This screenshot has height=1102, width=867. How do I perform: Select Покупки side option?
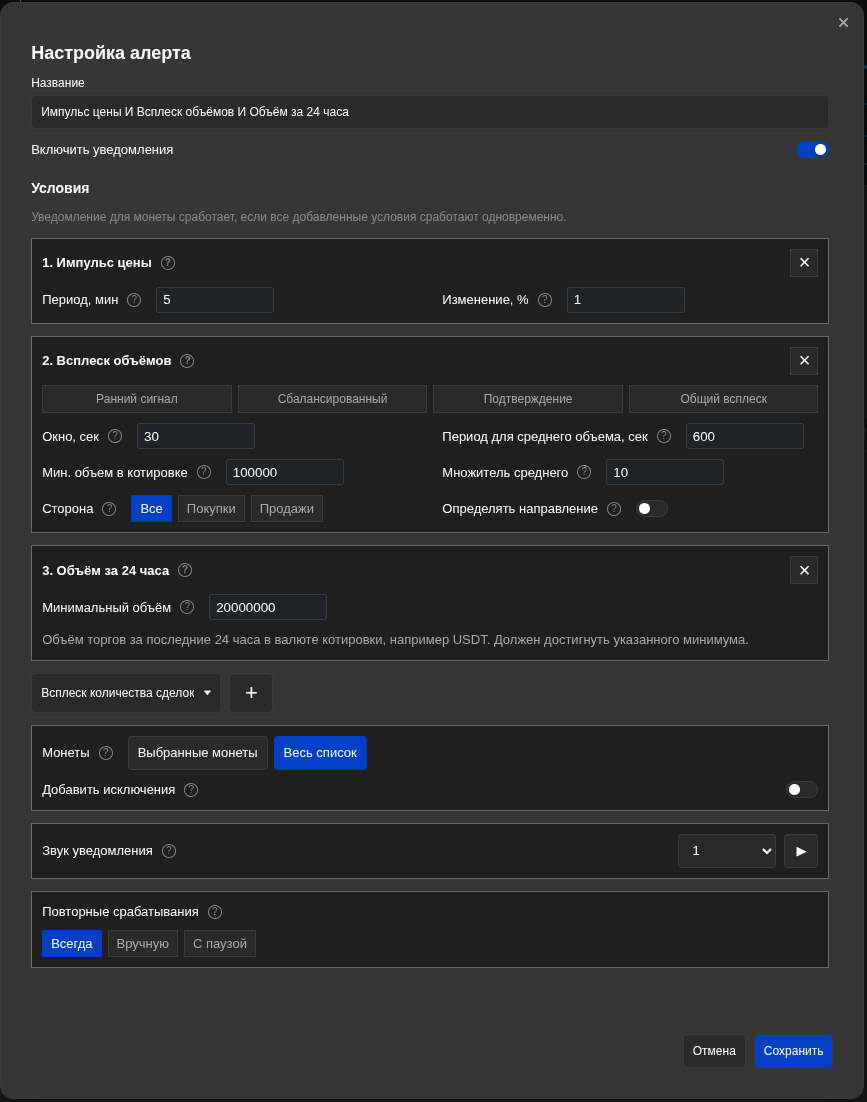pos(211,509)
